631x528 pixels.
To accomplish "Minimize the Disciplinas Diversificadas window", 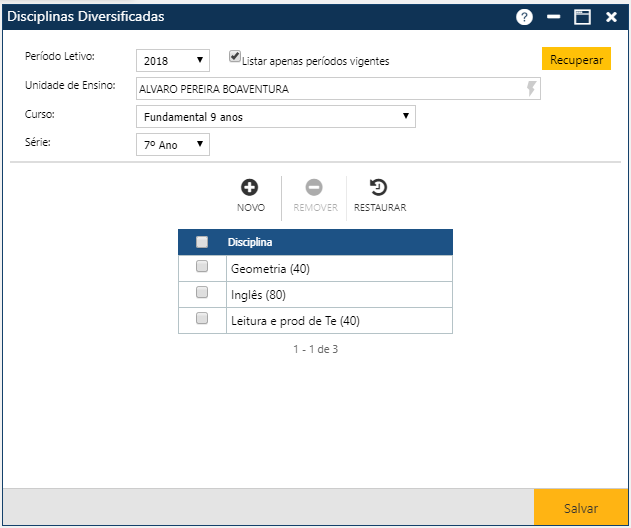I will click(553, 17).
